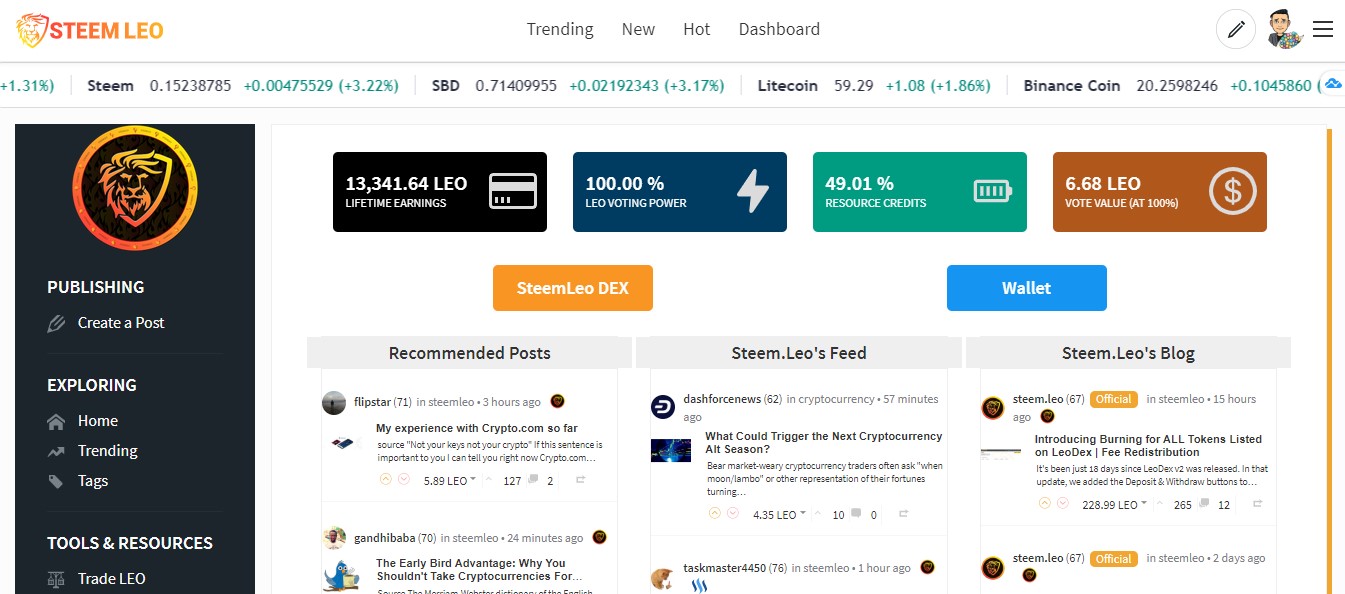Upvote flipstar's Crypto.com post
The width and height of the screenshot is (1345, 594).
386,480
